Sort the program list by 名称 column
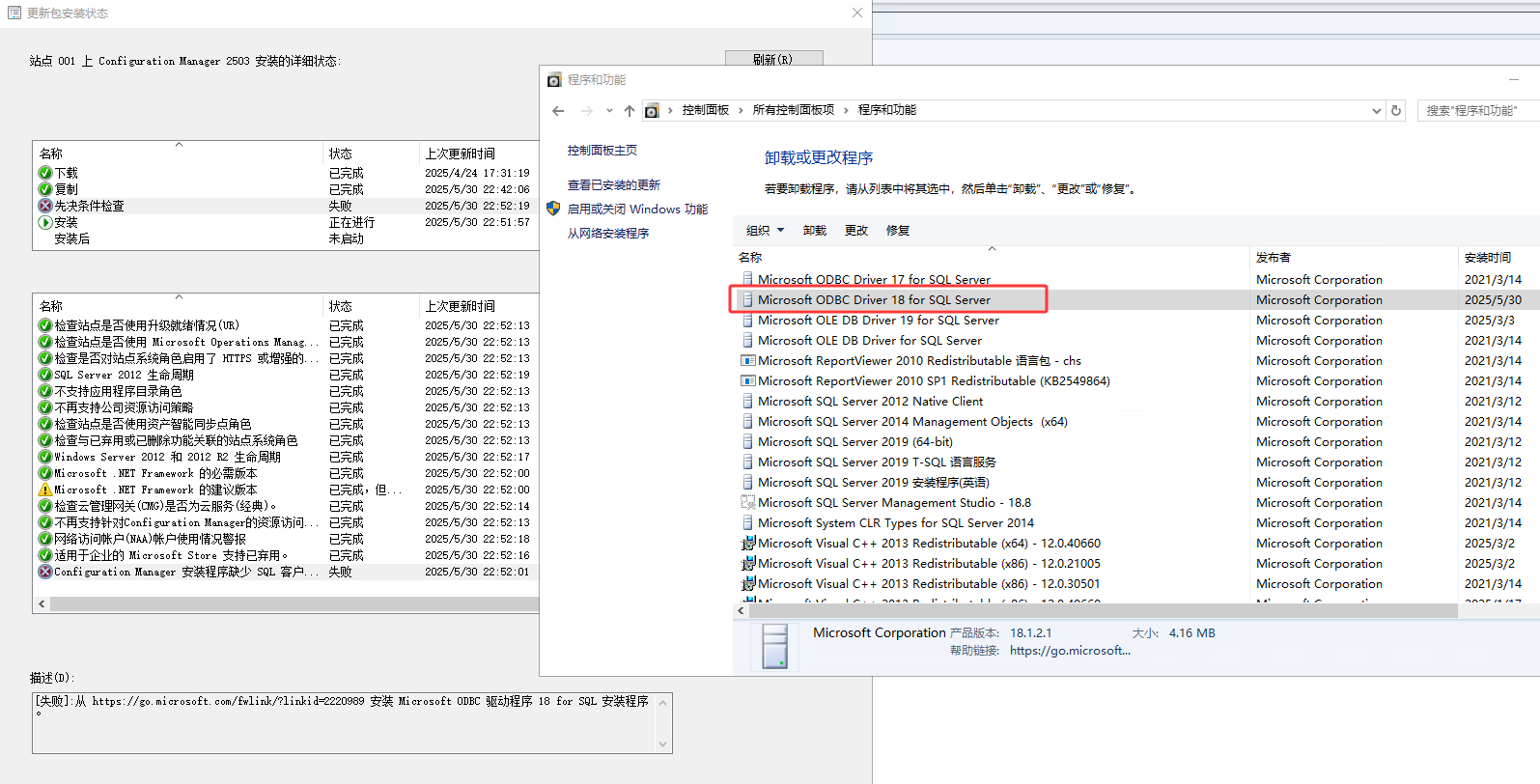Screen dimensions: 1540x784 (x=991, y=257)
